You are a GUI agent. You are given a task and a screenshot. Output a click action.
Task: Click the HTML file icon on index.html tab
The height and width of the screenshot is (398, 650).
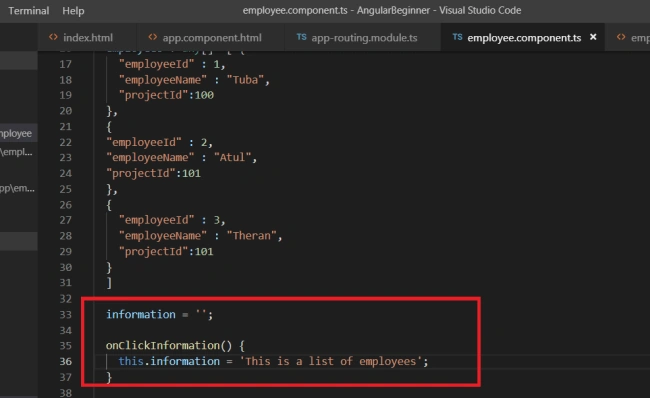pos(53,37)
